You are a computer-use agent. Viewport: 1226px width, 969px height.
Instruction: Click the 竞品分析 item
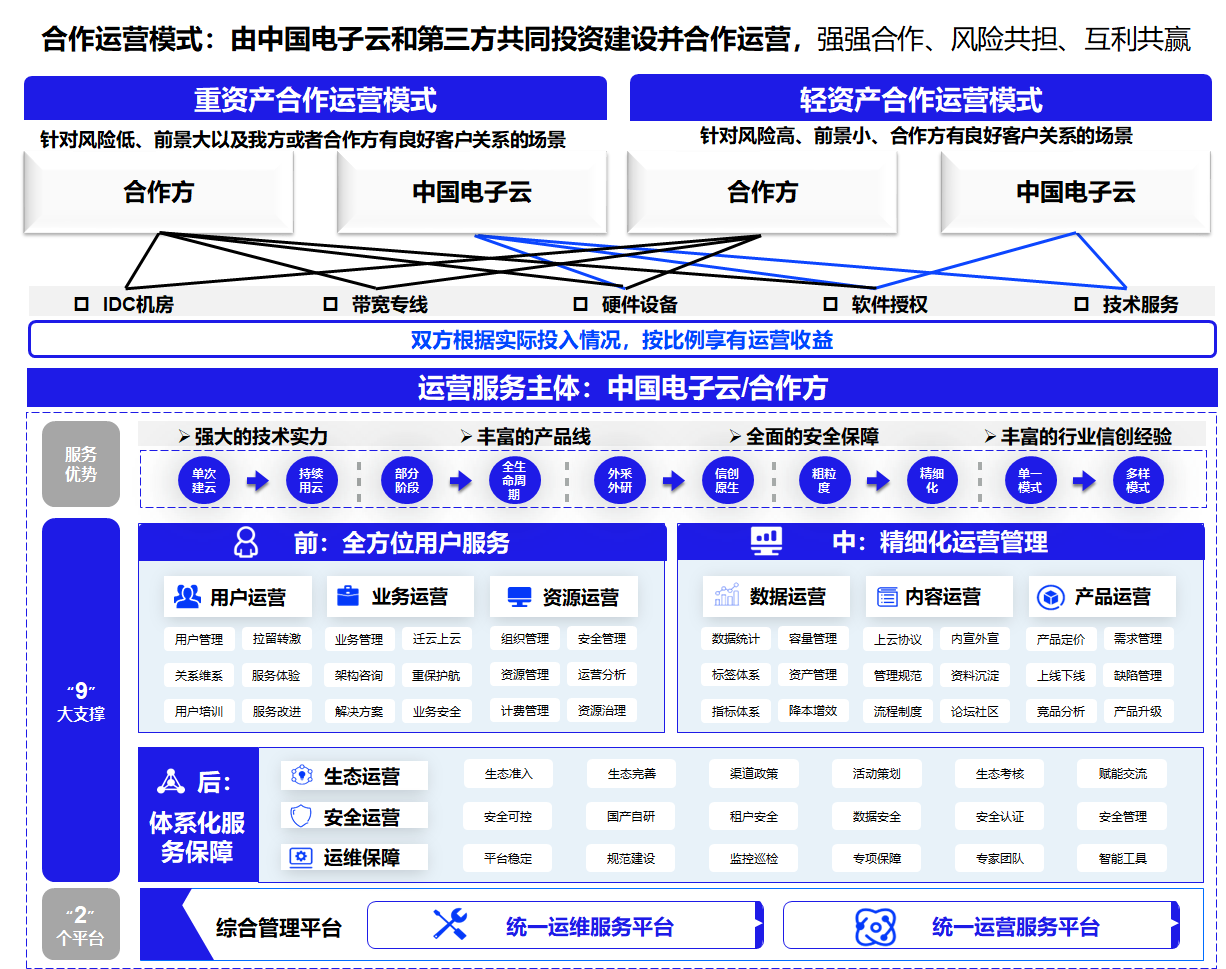coord(1061,711)
